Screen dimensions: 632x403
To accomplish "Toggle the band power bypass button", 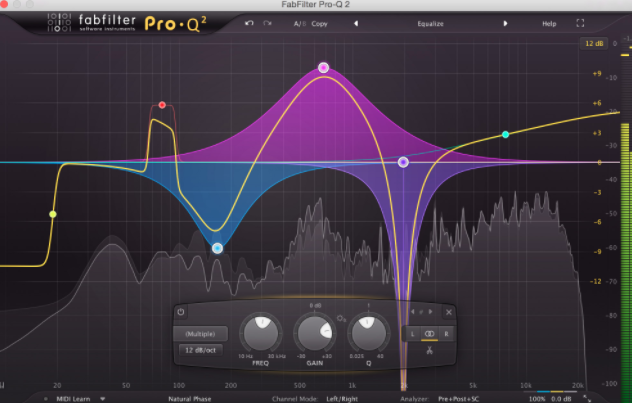I will 181,312.
